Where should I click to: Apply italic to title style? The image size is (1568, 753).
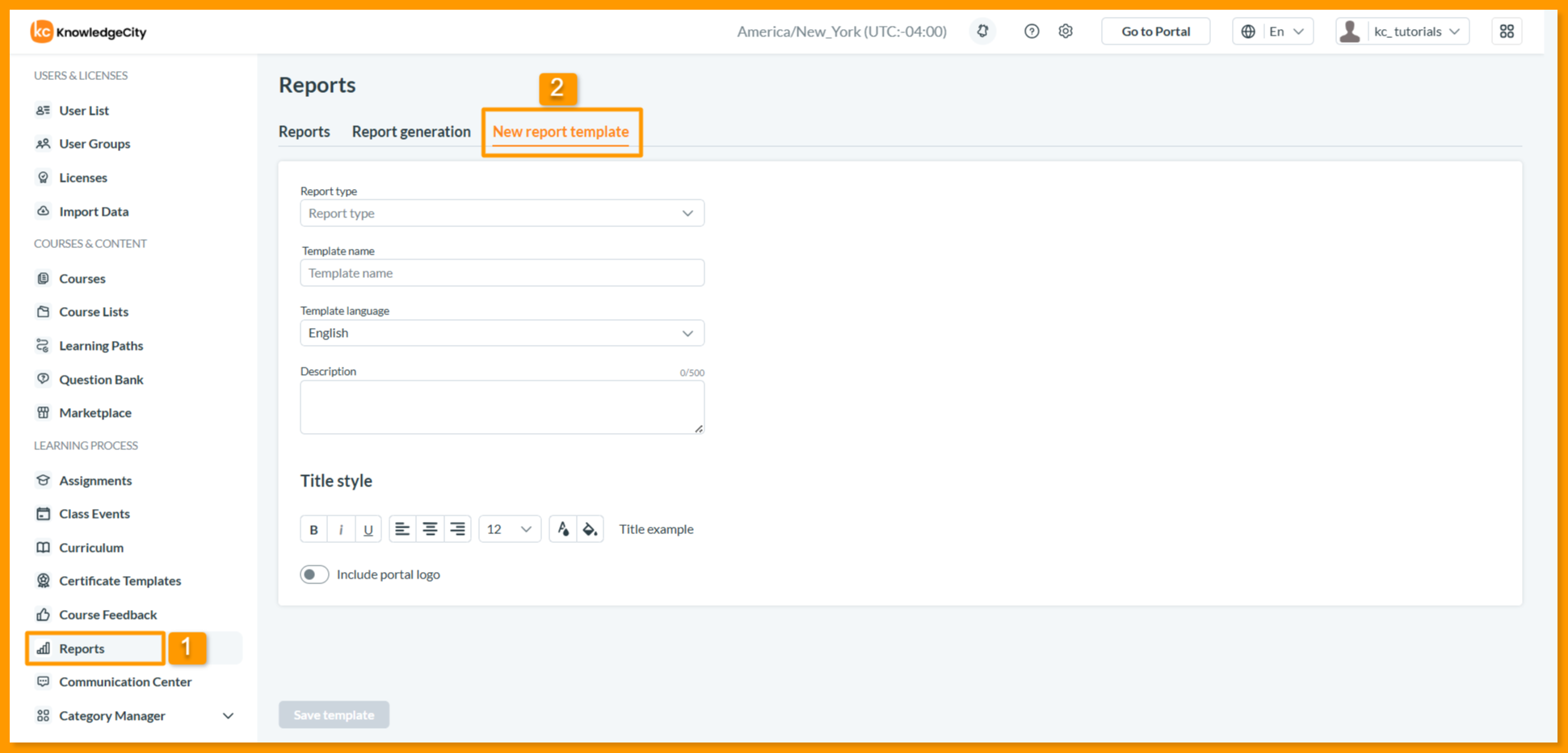click(341, 529)
